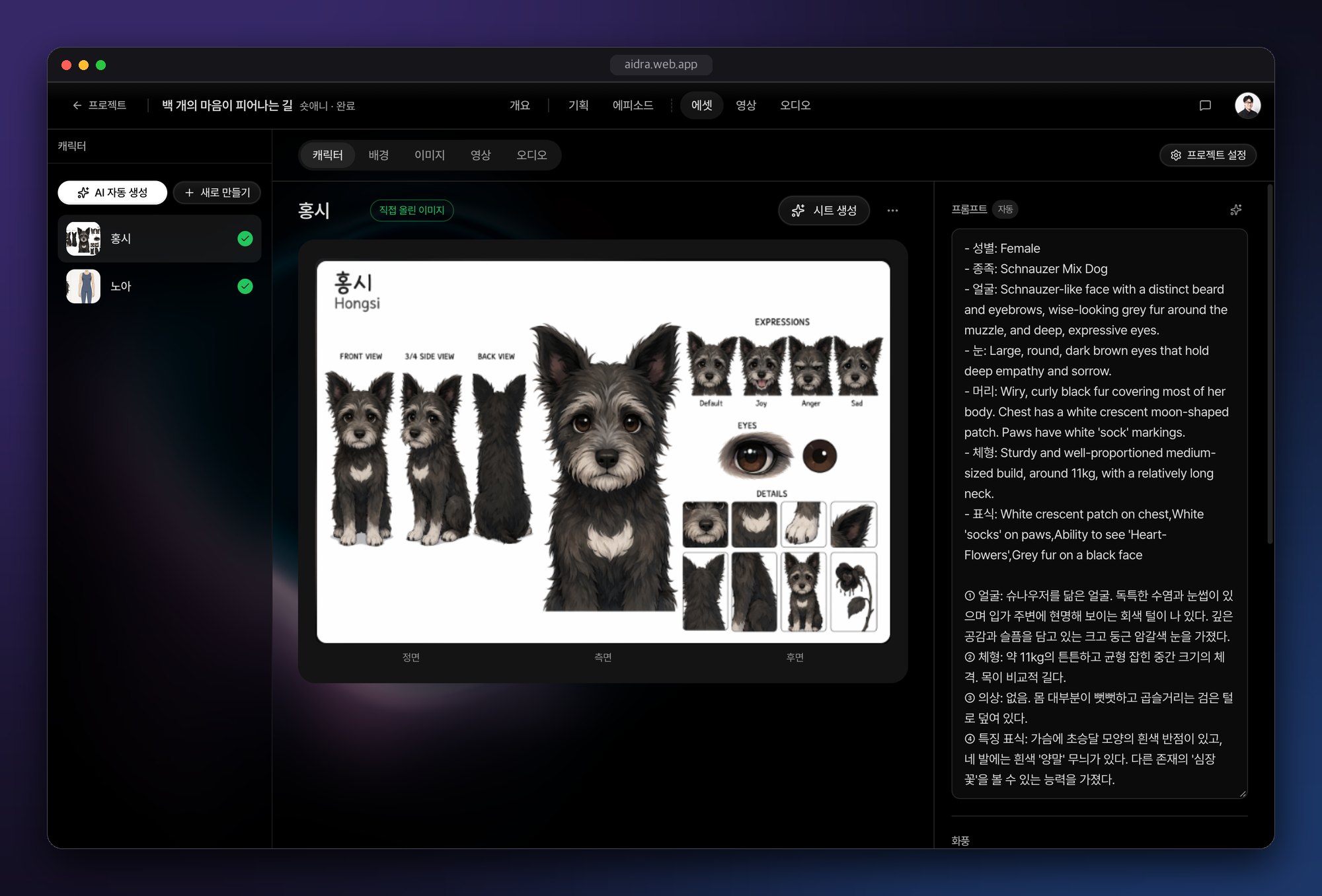Switch to the 에피소드 tab
This screenshot has width=1322, height=896.
(x=633, y=105)
